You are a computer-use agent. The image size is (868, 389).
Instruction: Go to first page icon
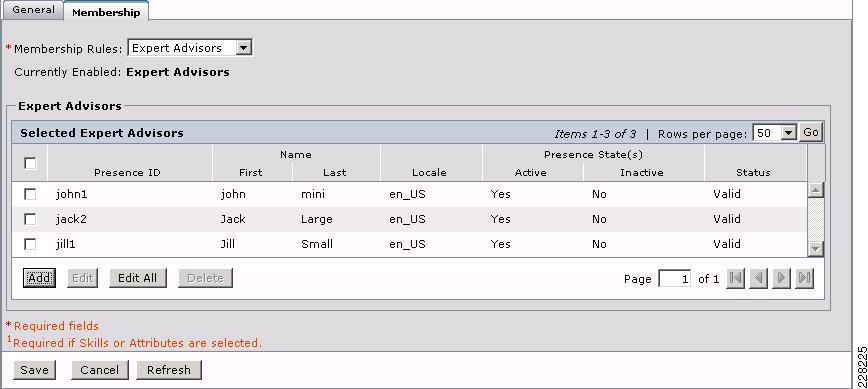736,278
